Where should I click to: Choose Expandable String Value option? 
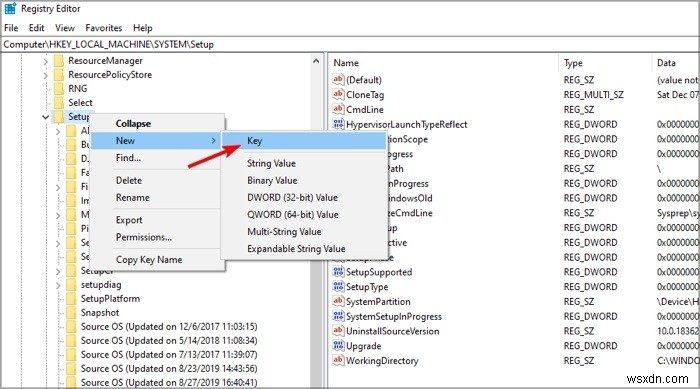click(296, 249)
